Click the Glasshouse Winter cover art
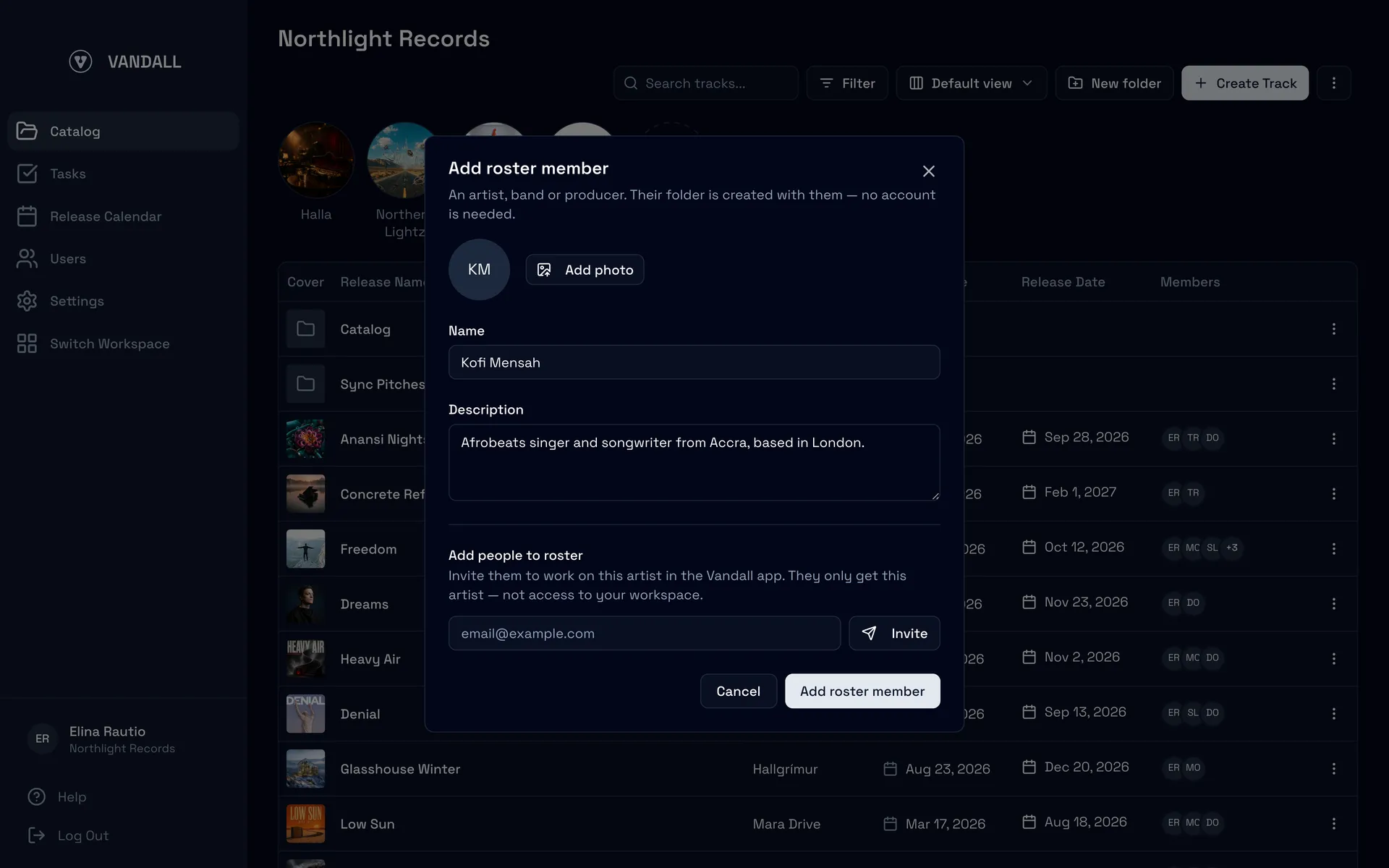1389x868 pixels. pos(305,769)
